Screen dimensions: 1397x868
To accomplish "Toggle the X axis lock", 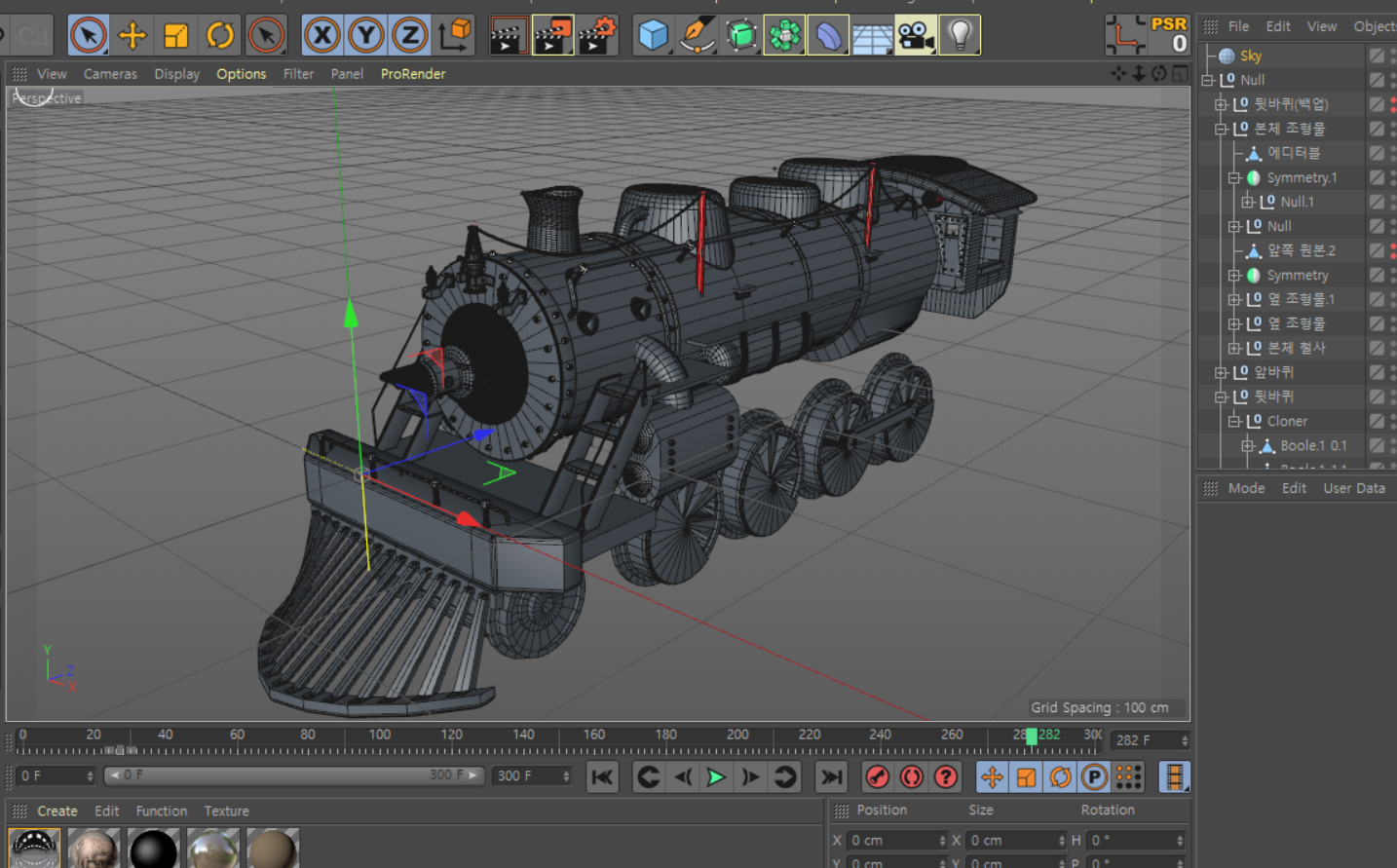I will 321,36.
